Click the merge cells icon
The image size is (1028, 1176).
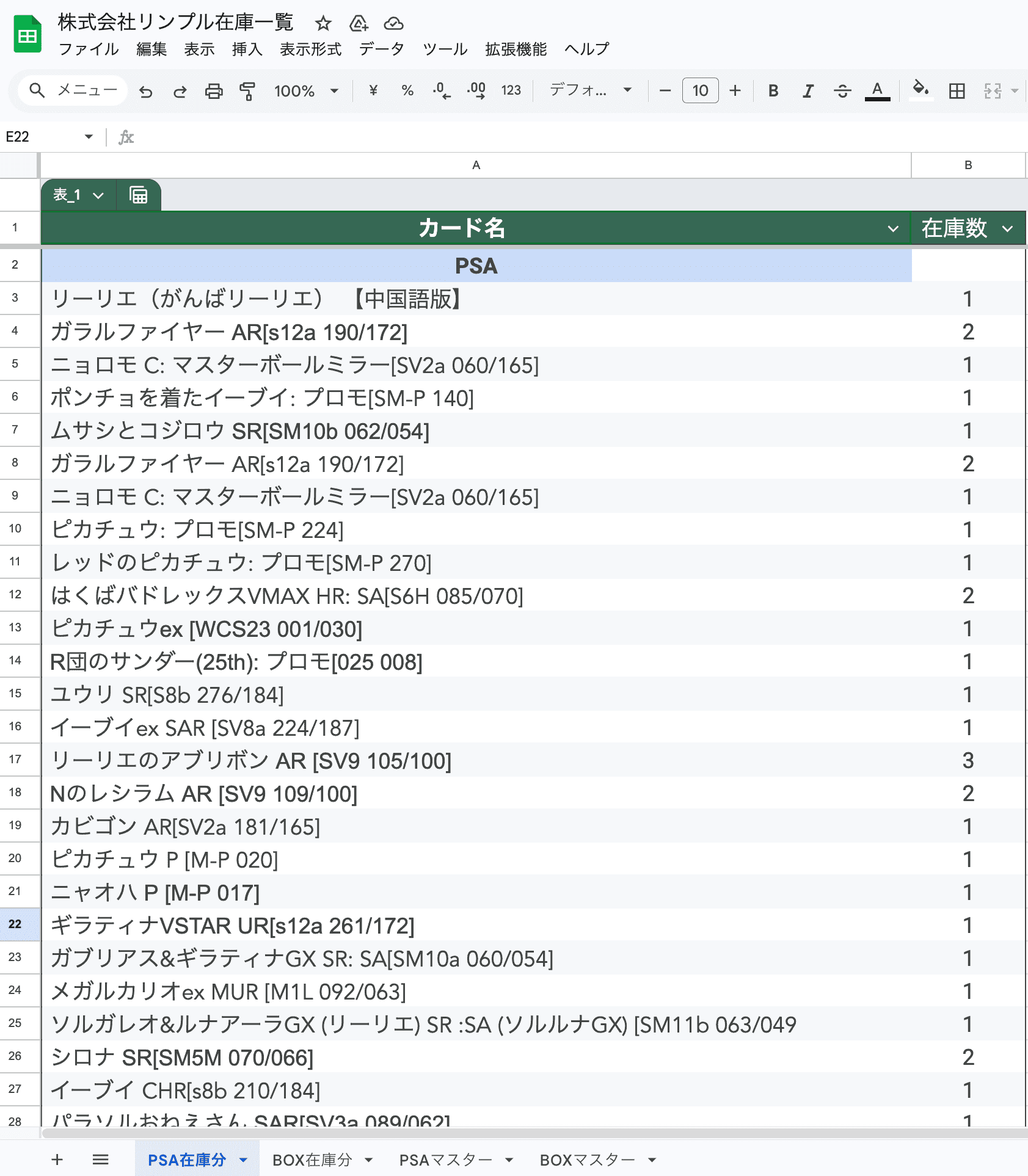[993, 91]
